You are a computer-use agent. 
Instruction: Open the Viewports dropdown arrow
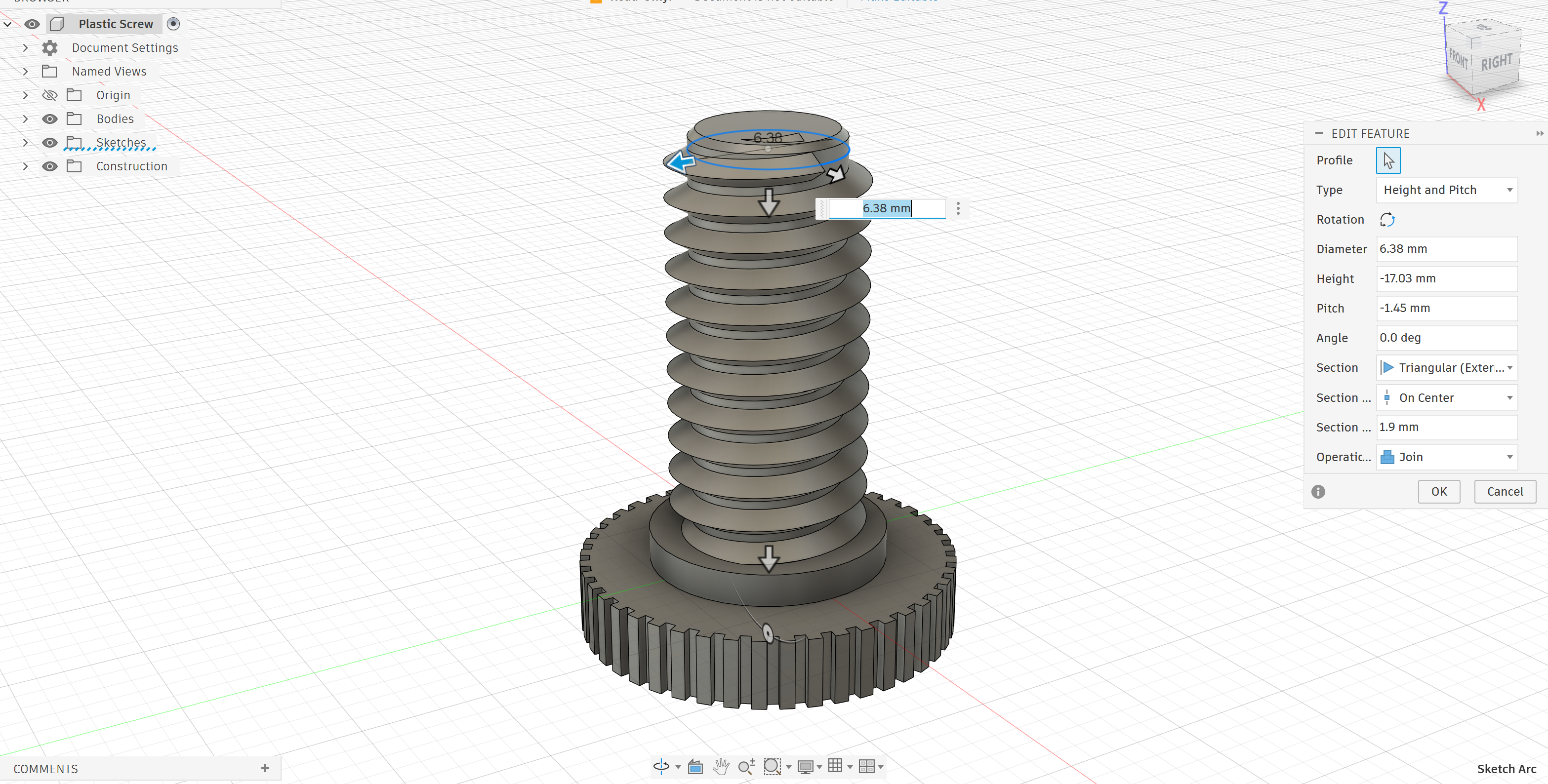tap(881, 767)
